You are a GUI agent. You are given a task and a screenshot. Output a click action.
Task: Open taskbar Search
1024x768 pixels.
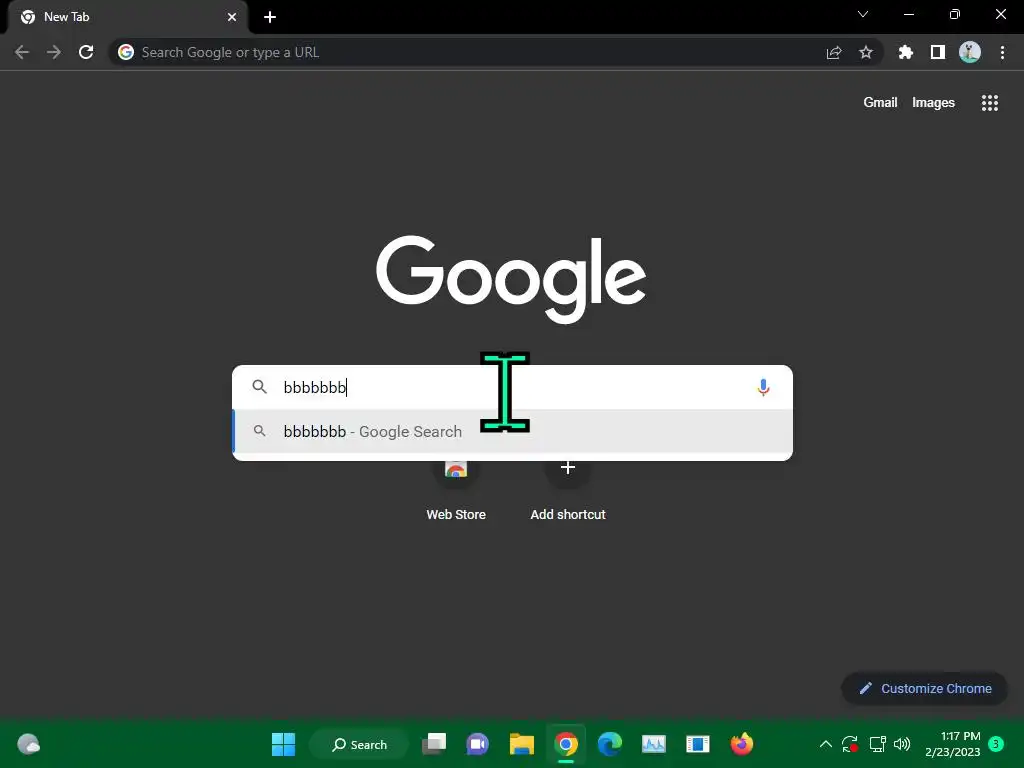click(x=359, y=744)
